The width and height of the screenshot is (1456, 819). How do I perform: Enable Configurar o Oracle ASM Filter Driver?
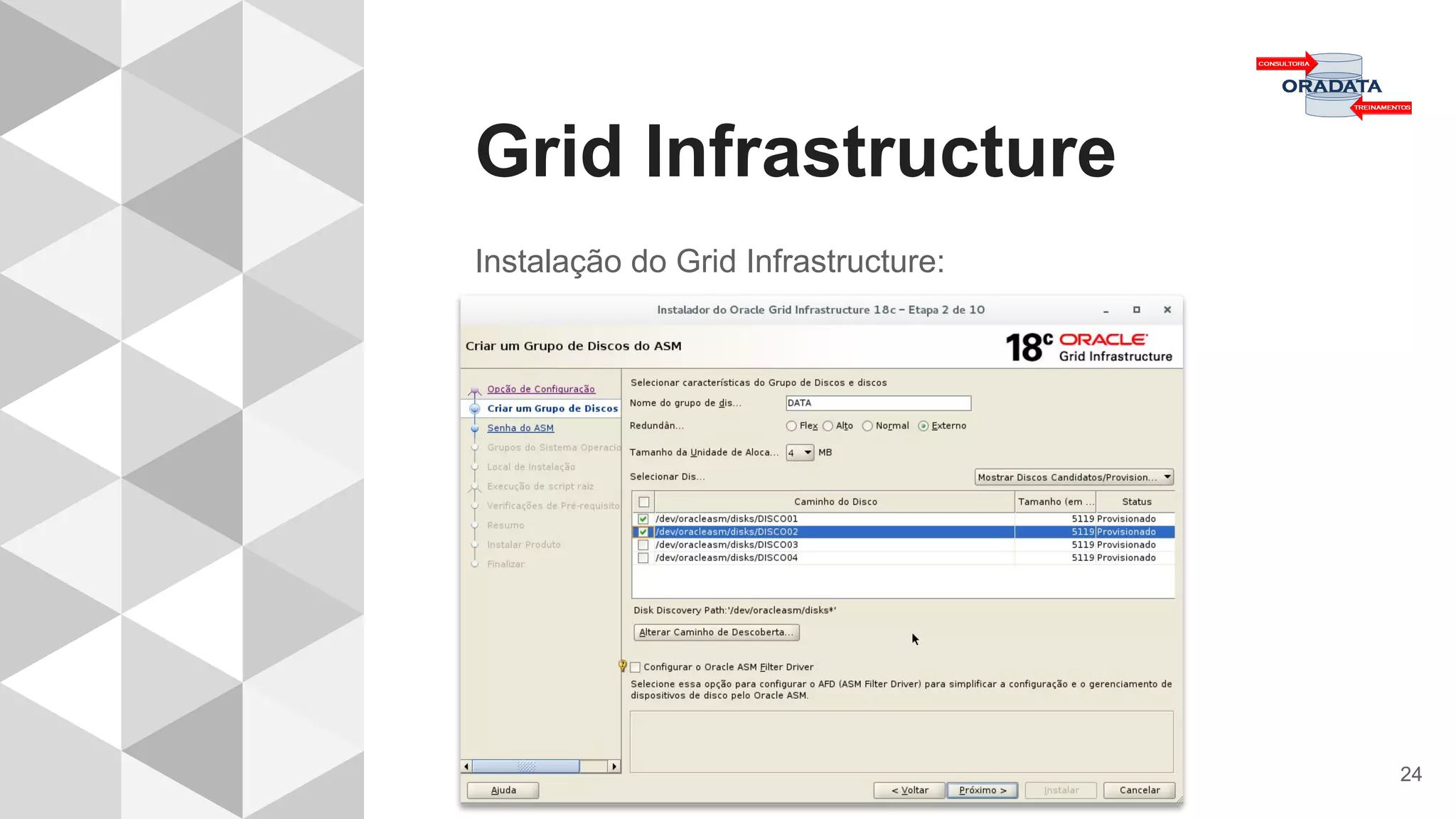coord(636,668)
